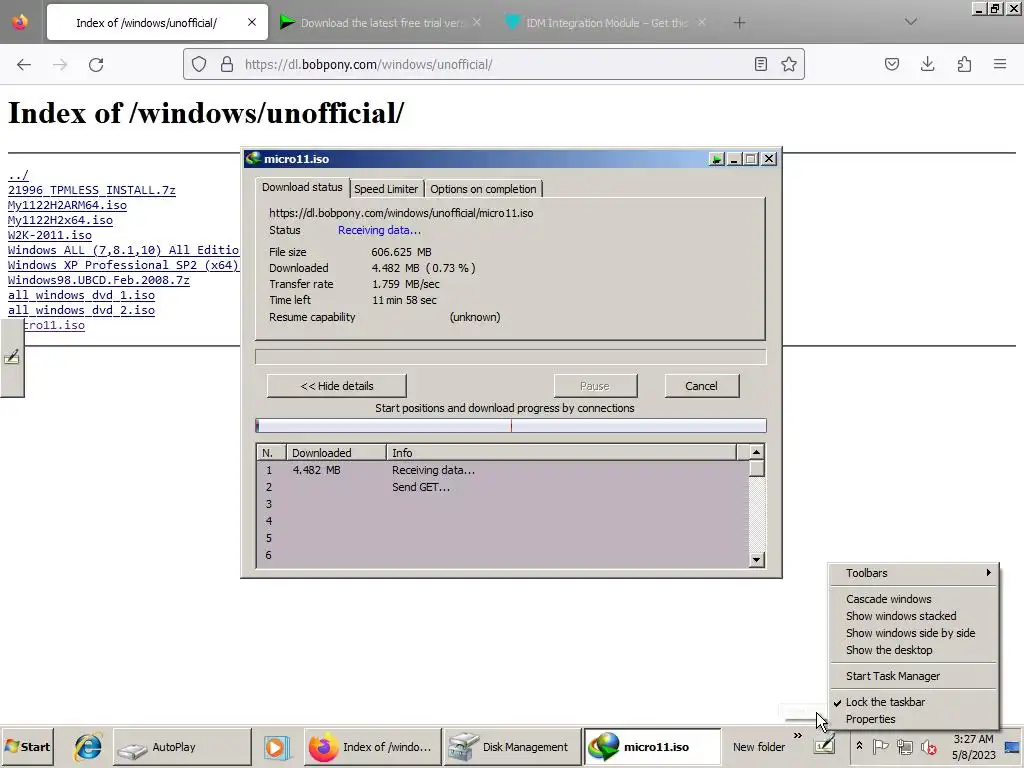Toggle reader view icon in address bar
This screenshot has height=768, width=1024.
click(761, 64)
